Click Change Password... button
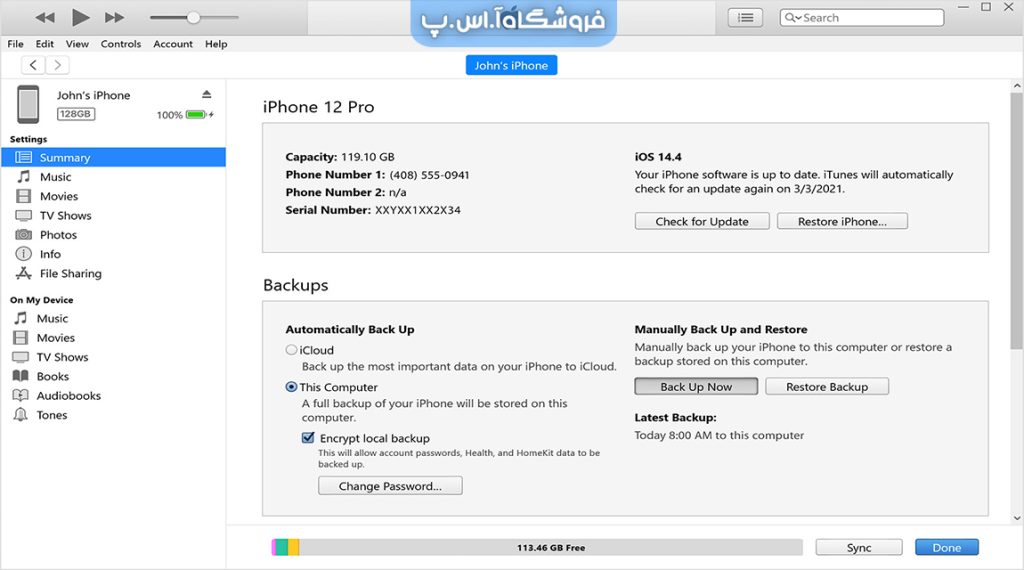 pyautogui.click(x=390, y=486)
